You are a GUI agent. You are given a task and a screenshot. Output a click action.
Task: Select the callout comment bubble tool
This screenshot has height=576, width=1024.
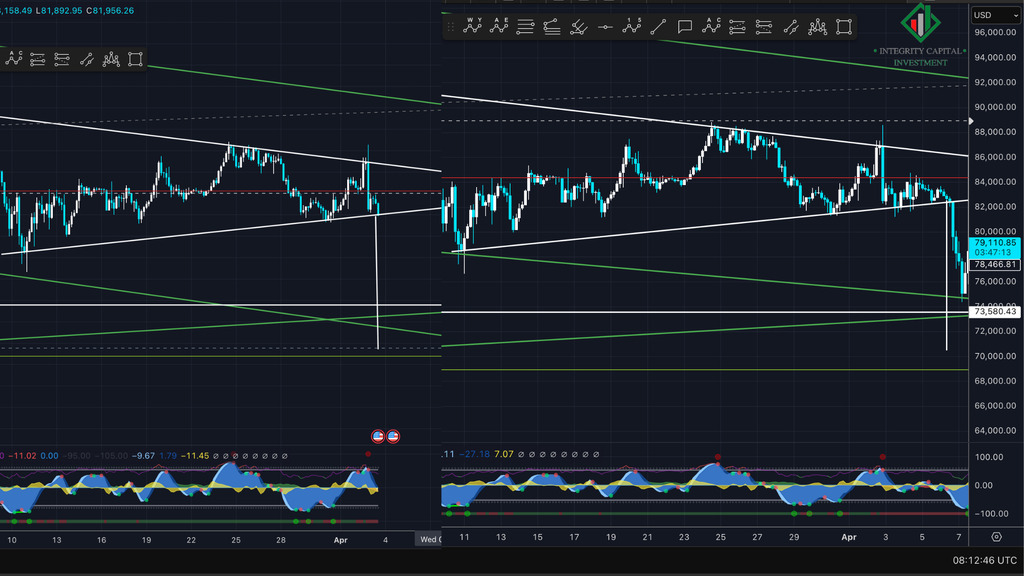684,27
